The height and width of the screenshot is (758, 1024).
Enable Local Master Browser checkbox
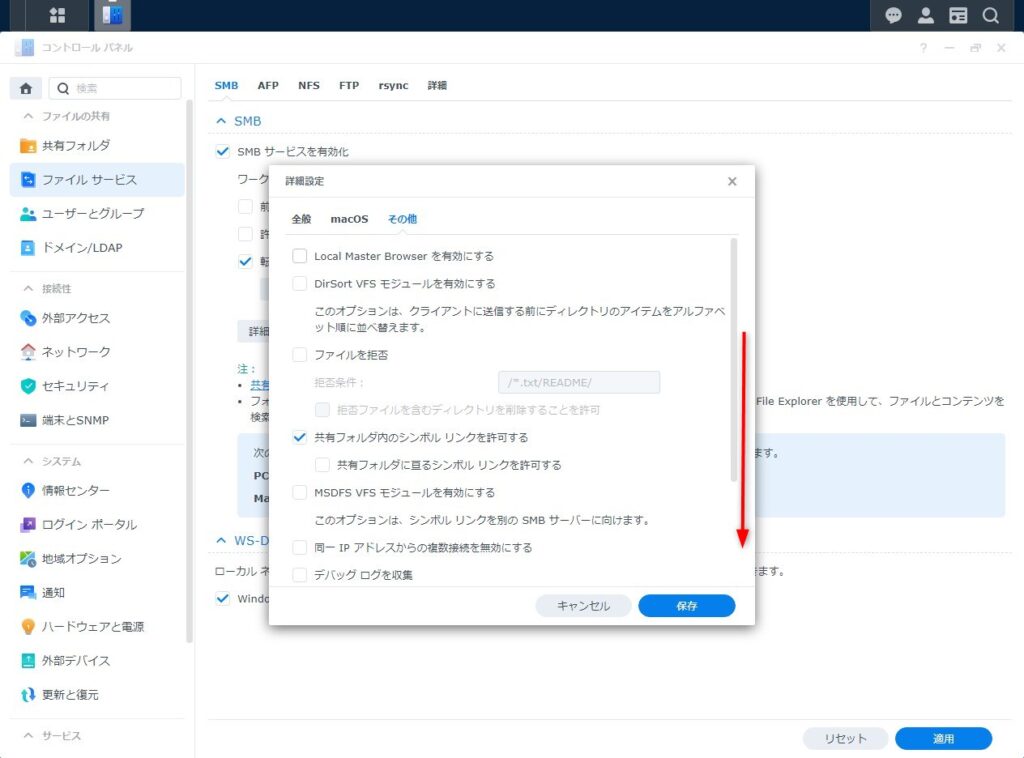point(300,256)
